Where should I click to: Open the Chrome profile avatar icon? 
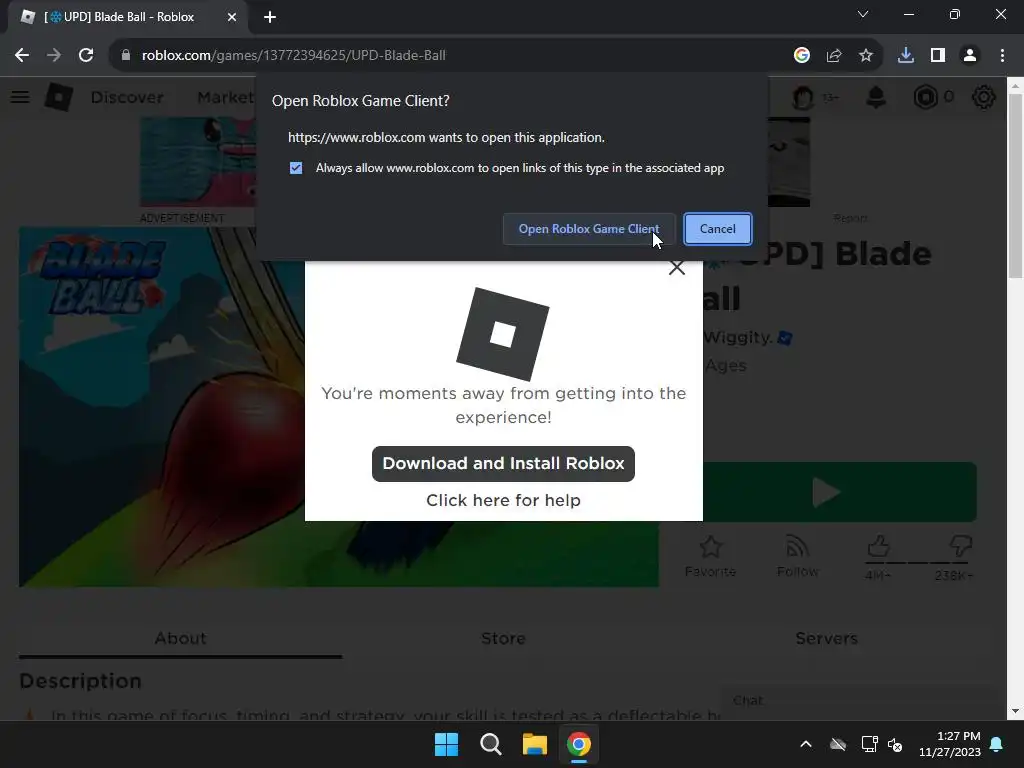coord(970,56)
